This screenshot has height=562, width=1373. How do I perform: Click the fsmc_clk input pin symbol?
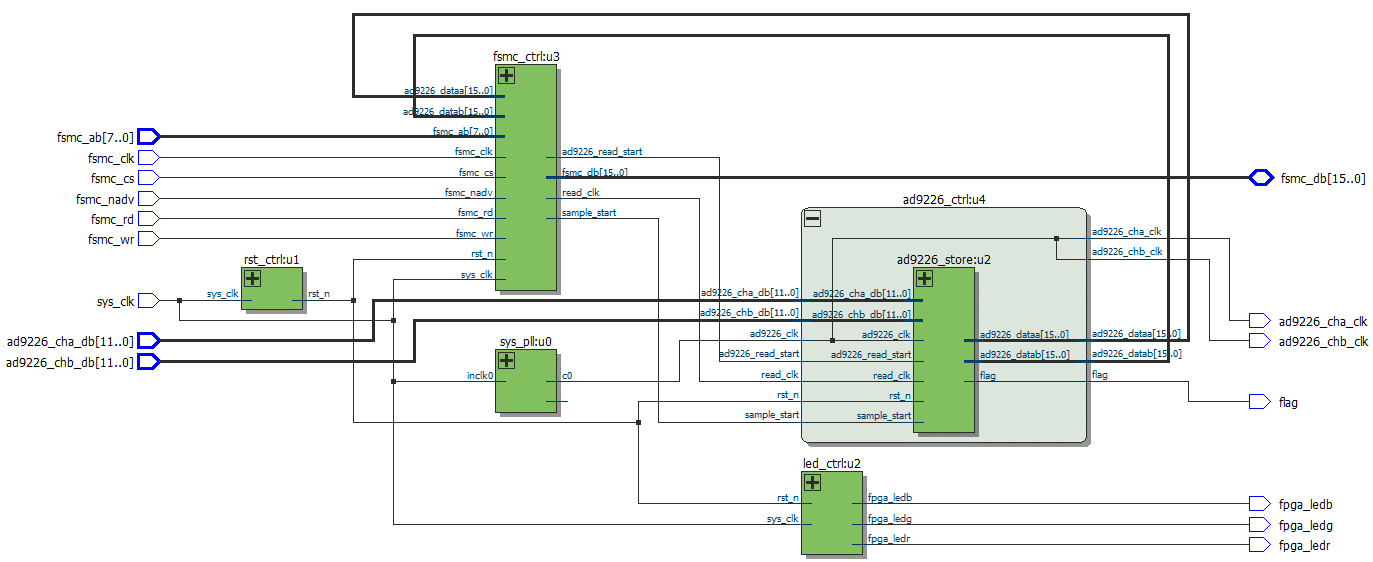tap(148, 158)
